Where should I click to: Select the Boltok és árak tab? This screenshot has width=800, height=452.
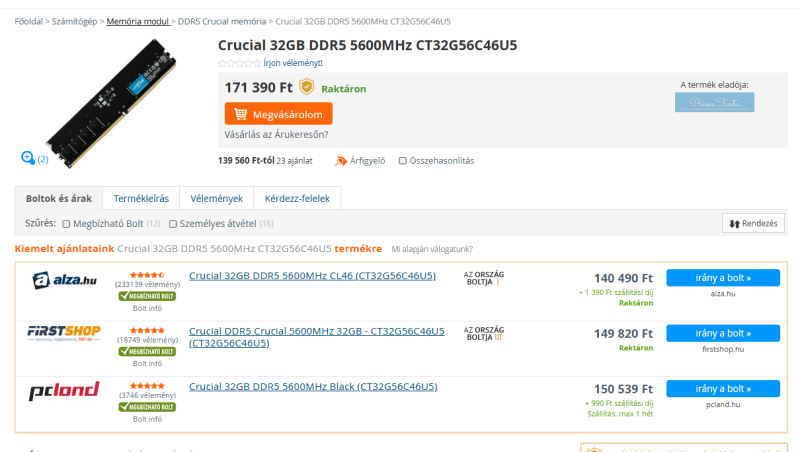coord(59,198)
